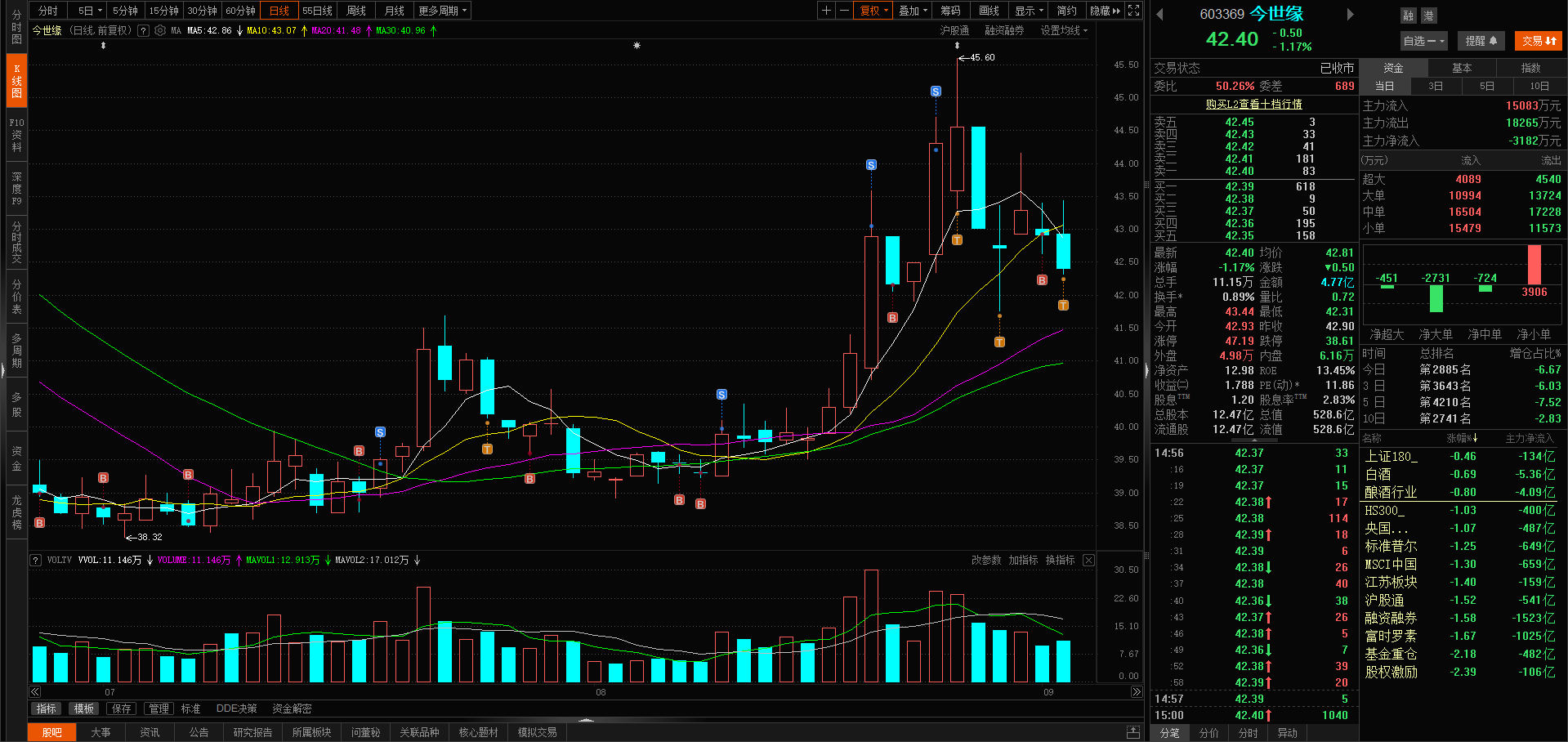Viewport: 1568px width, 742px height.
Task: Click 管理 template button
Action: click(x=159, y=708)
